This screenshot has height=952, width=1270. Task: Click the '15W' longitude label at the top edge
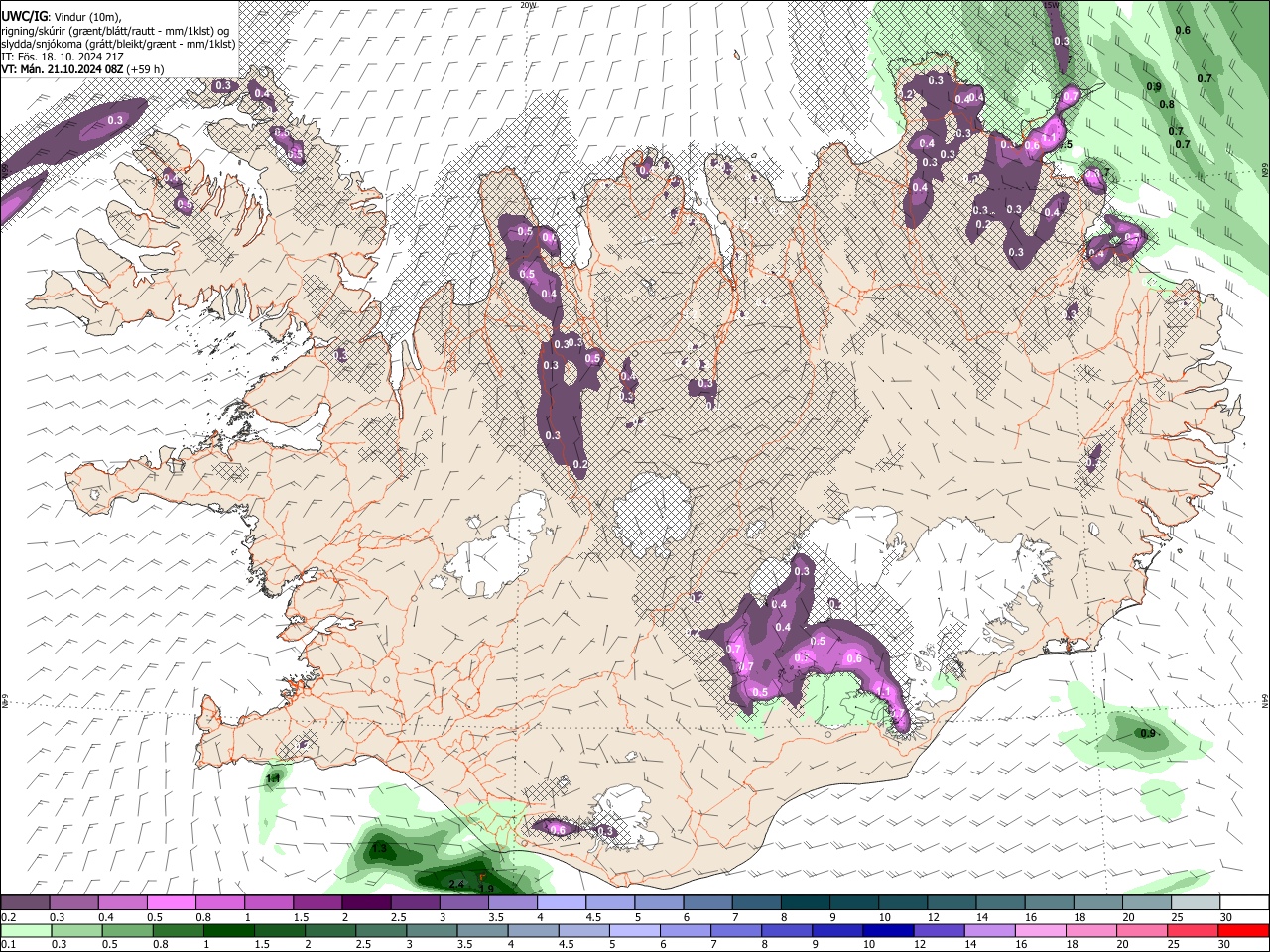click(x=1051, y=5)
